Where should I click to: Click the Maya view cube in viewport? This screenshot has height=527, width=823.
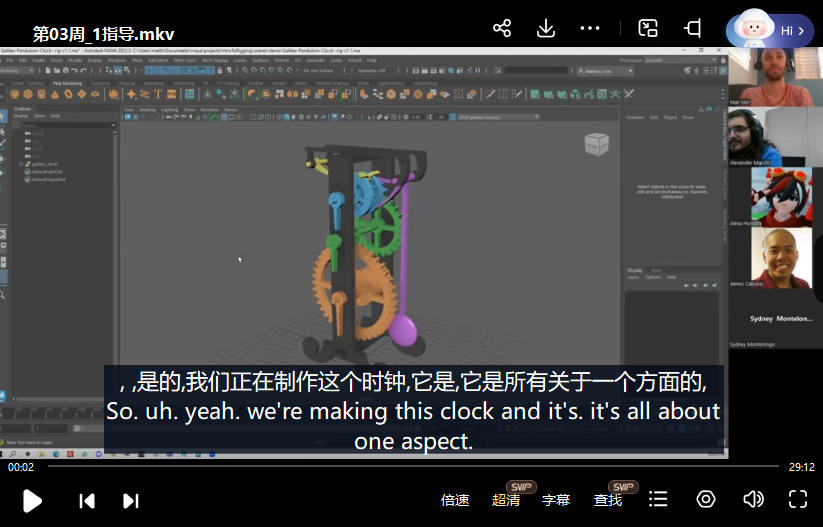596,143
